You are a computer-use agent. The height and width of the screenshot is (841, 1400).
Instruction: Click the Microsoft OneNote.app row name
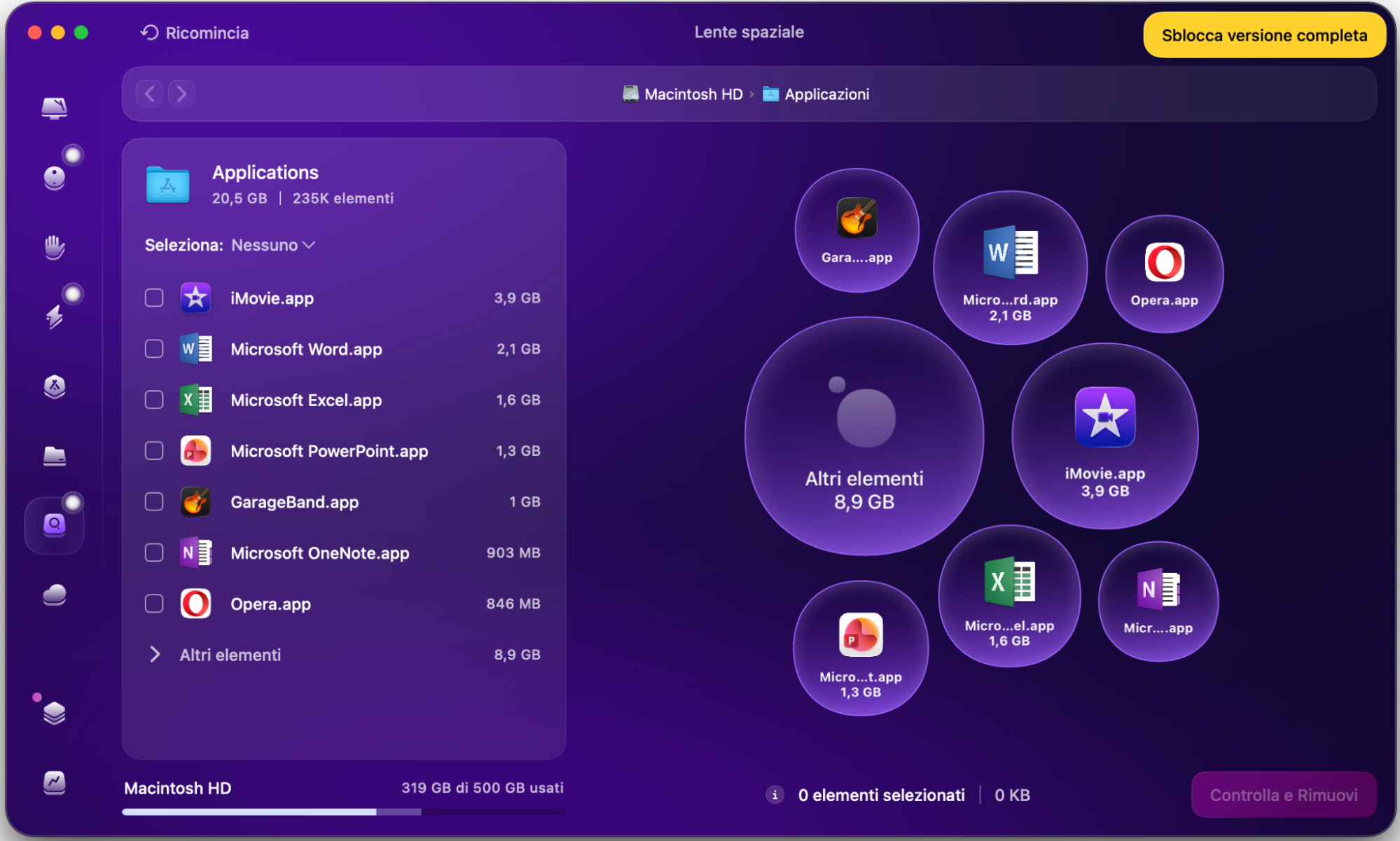tap(320, 553)
